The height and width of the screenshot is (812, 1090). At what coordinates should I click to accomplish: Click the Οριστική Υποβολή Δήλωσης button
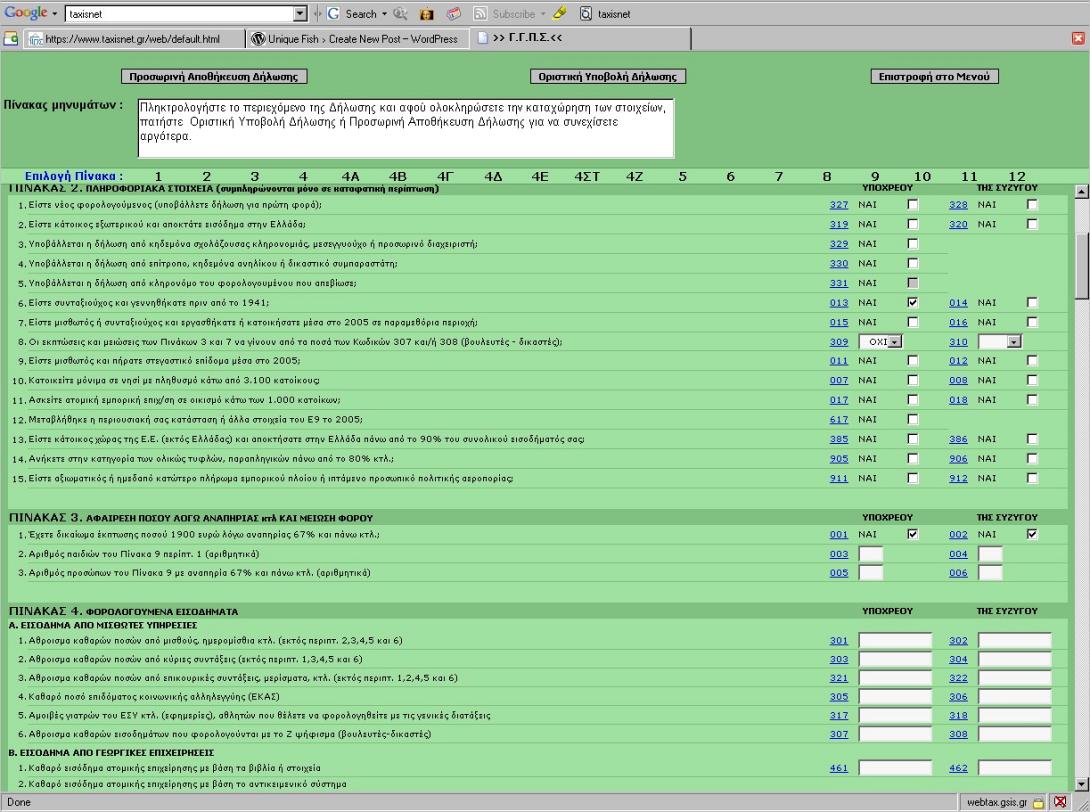pos(607,77)
